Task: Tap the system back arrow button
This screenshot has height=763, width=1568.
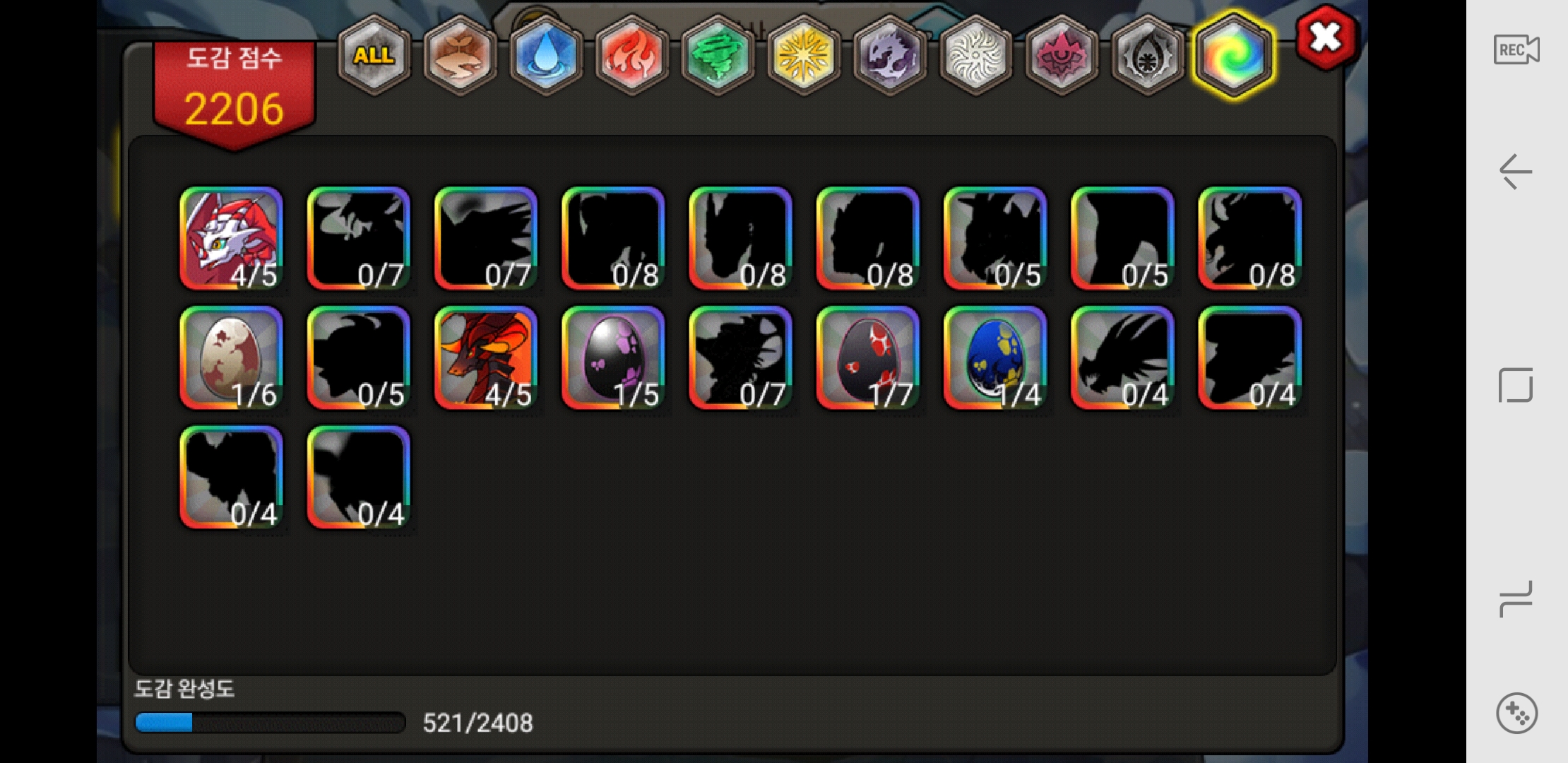Action: coord(1516,172)
